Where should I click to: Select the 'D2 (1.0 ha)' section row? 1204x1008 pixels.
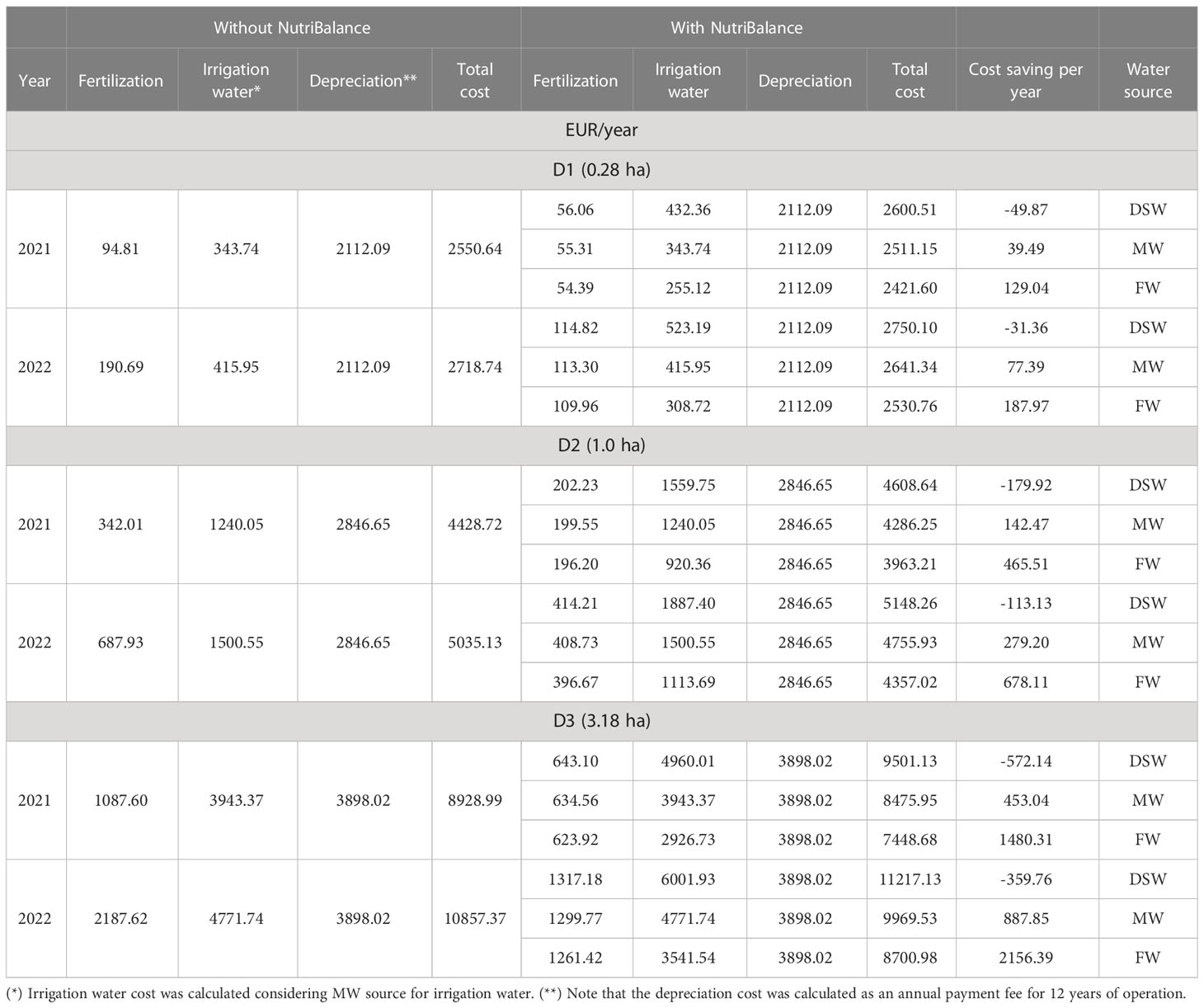point(601,445)
